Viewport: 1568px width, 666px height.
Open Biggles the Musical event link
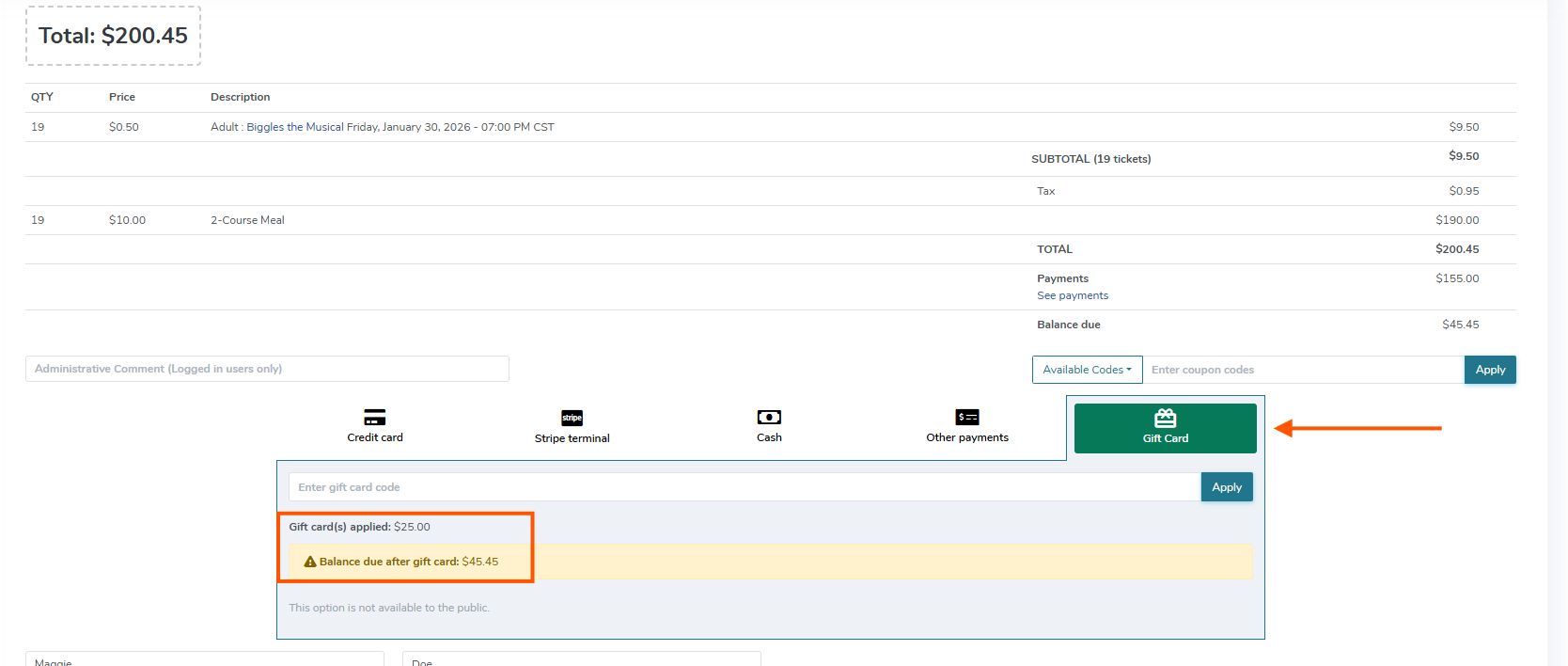point(400,127)
